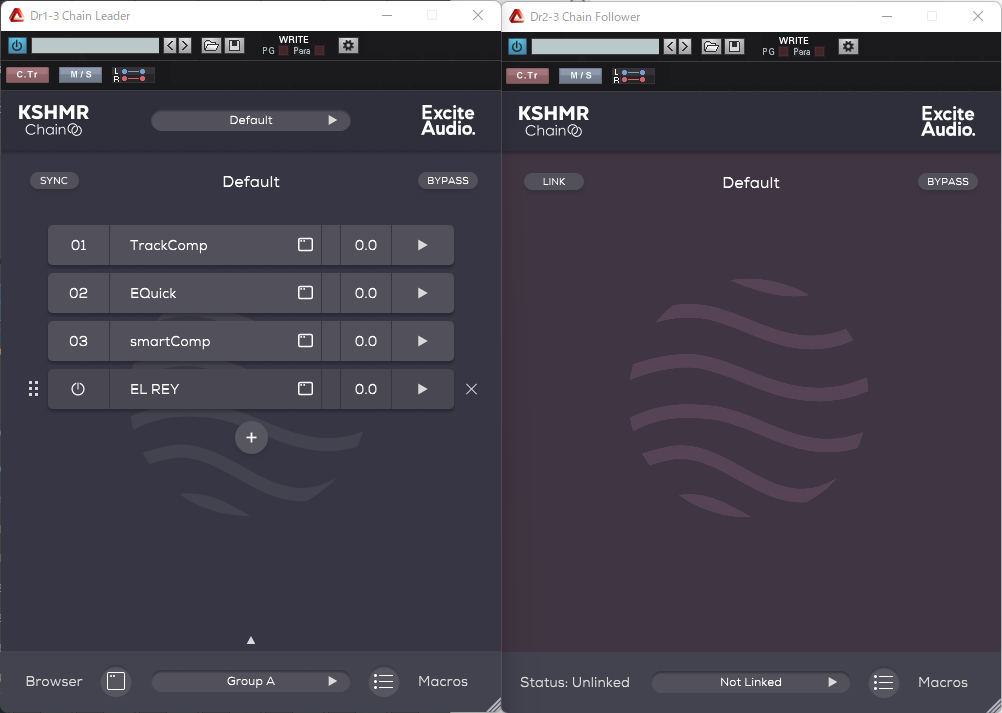Open Not Linked dropdown in Chain Follower

click(x=750, y=682)
